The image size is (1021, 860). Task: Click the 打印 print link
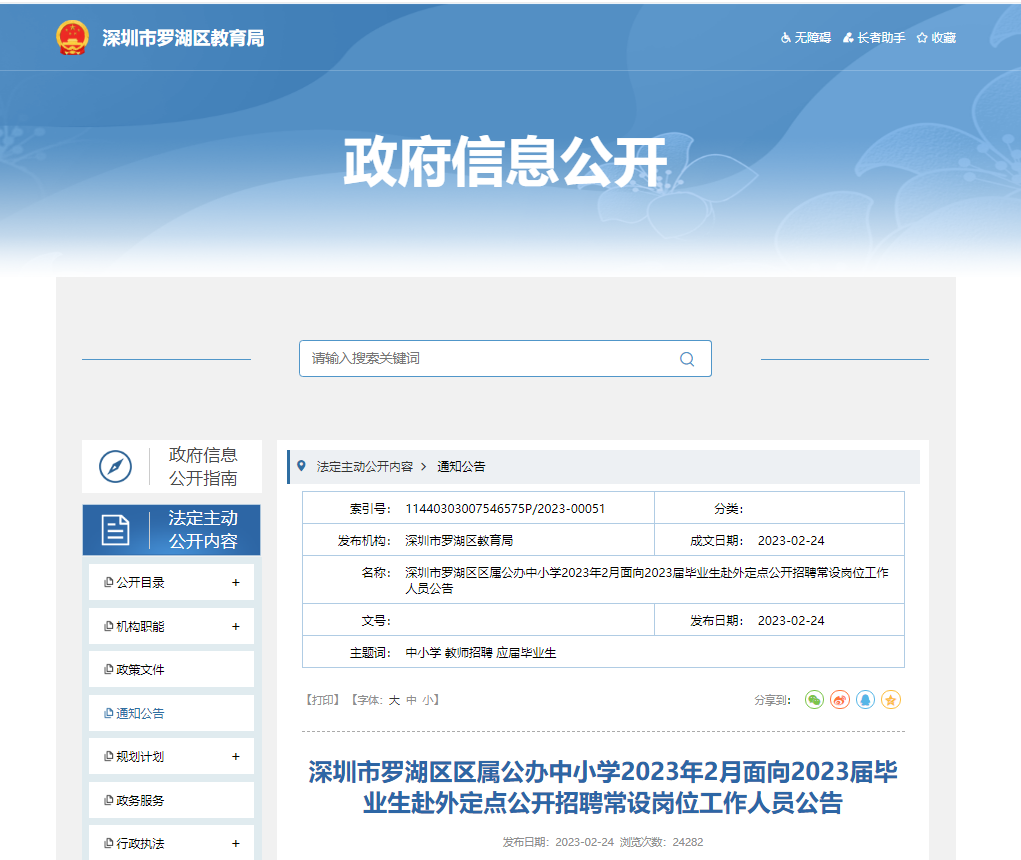tap(324, 701)
